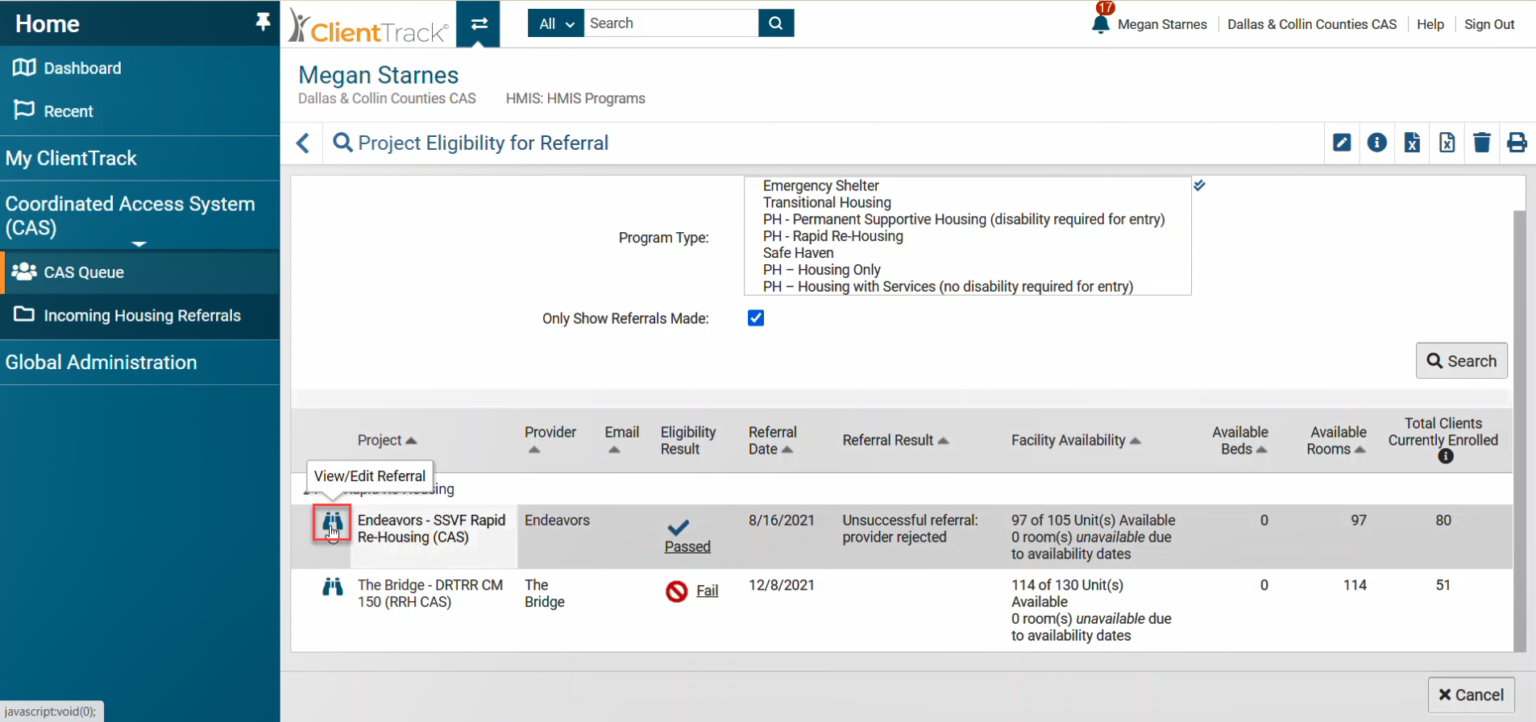Pin the Home navigation menu
The image size is (1536, 722).
(x=262, y=23)
